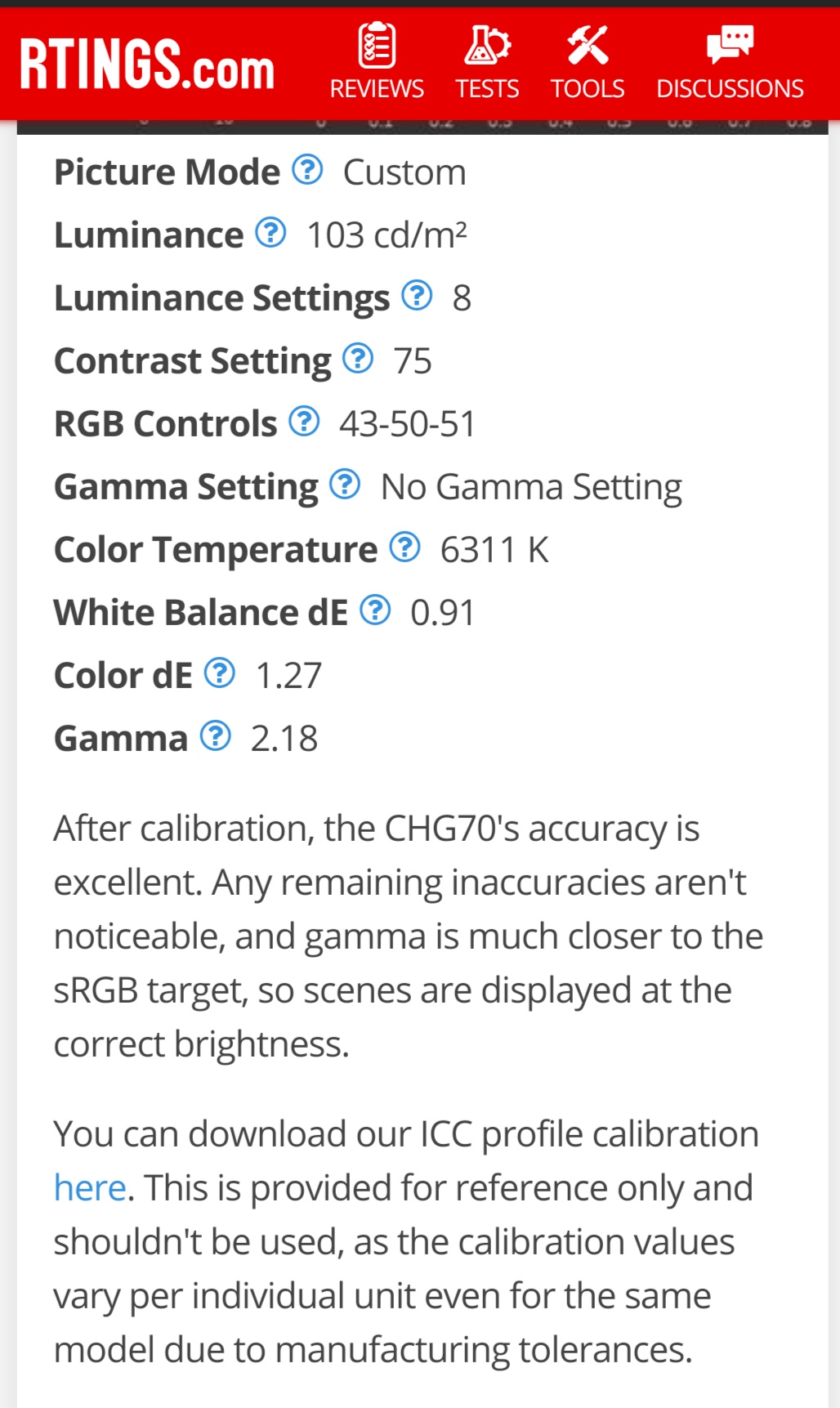
Task: Open the Tests flask icon
Action: pos(487,45)
